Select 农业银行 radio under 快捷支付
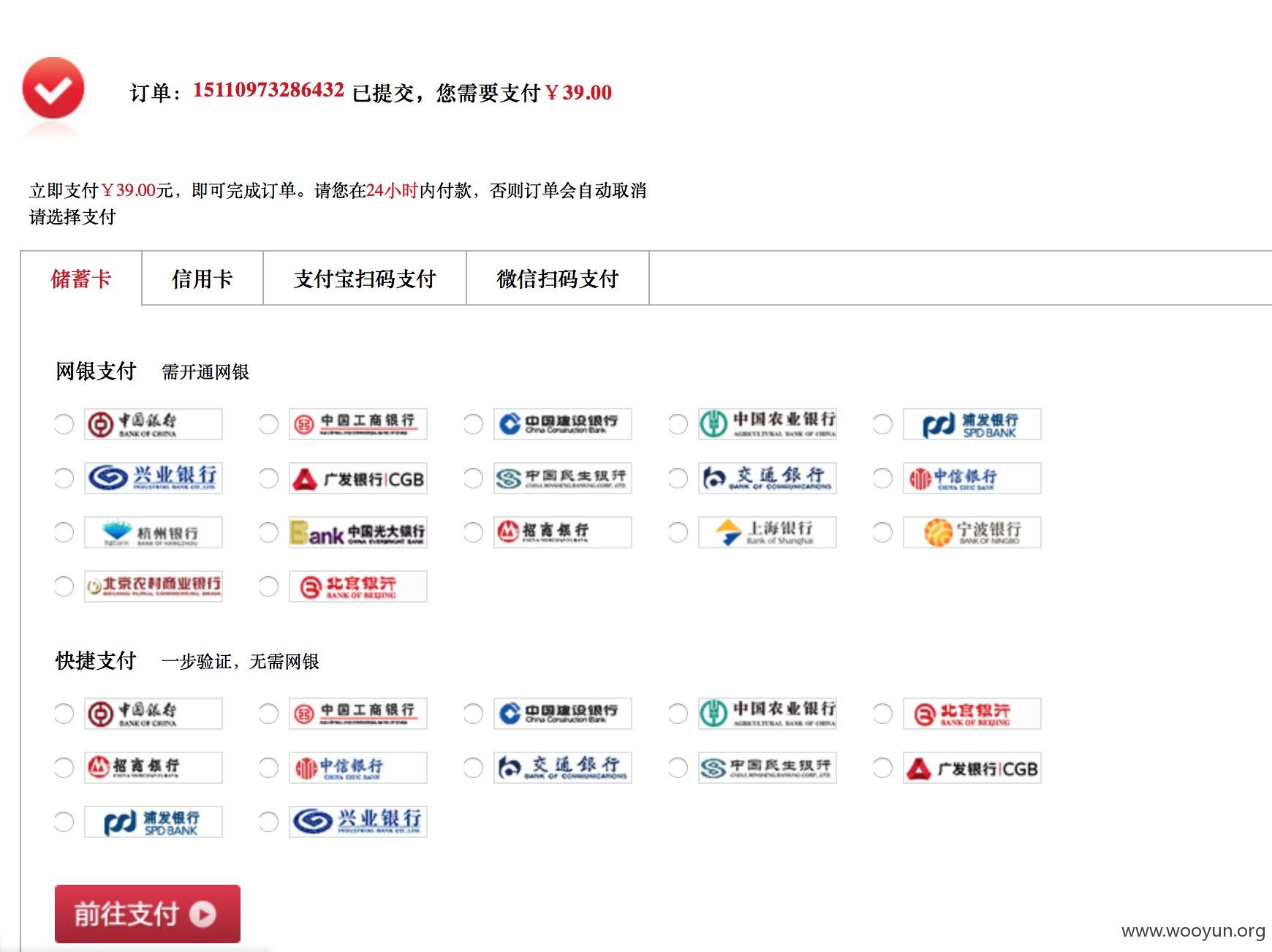 coord(678,714)
